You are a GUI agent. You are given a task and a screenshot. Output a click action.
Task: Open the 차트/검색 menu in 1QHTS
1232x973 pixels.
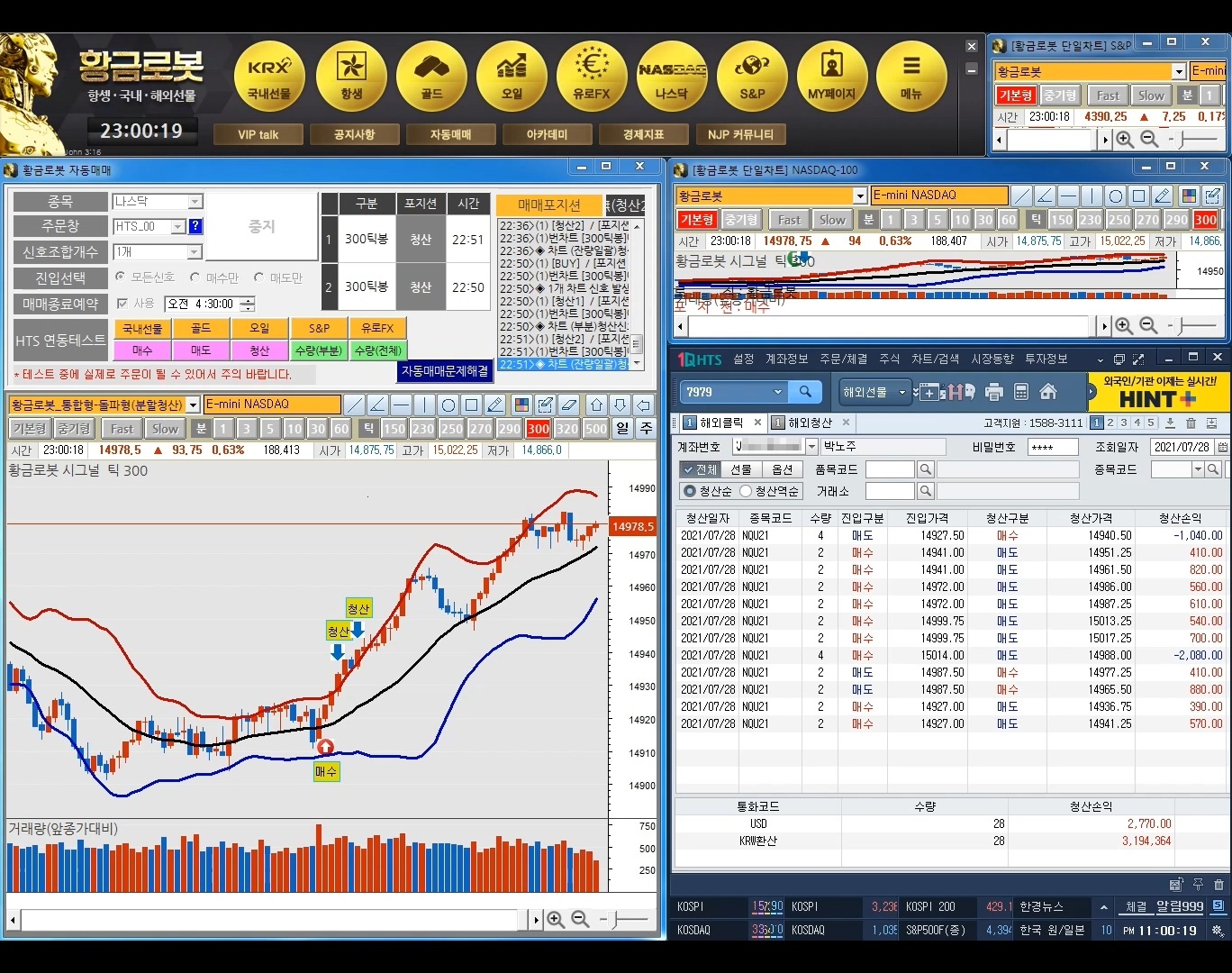coord(935,359)
